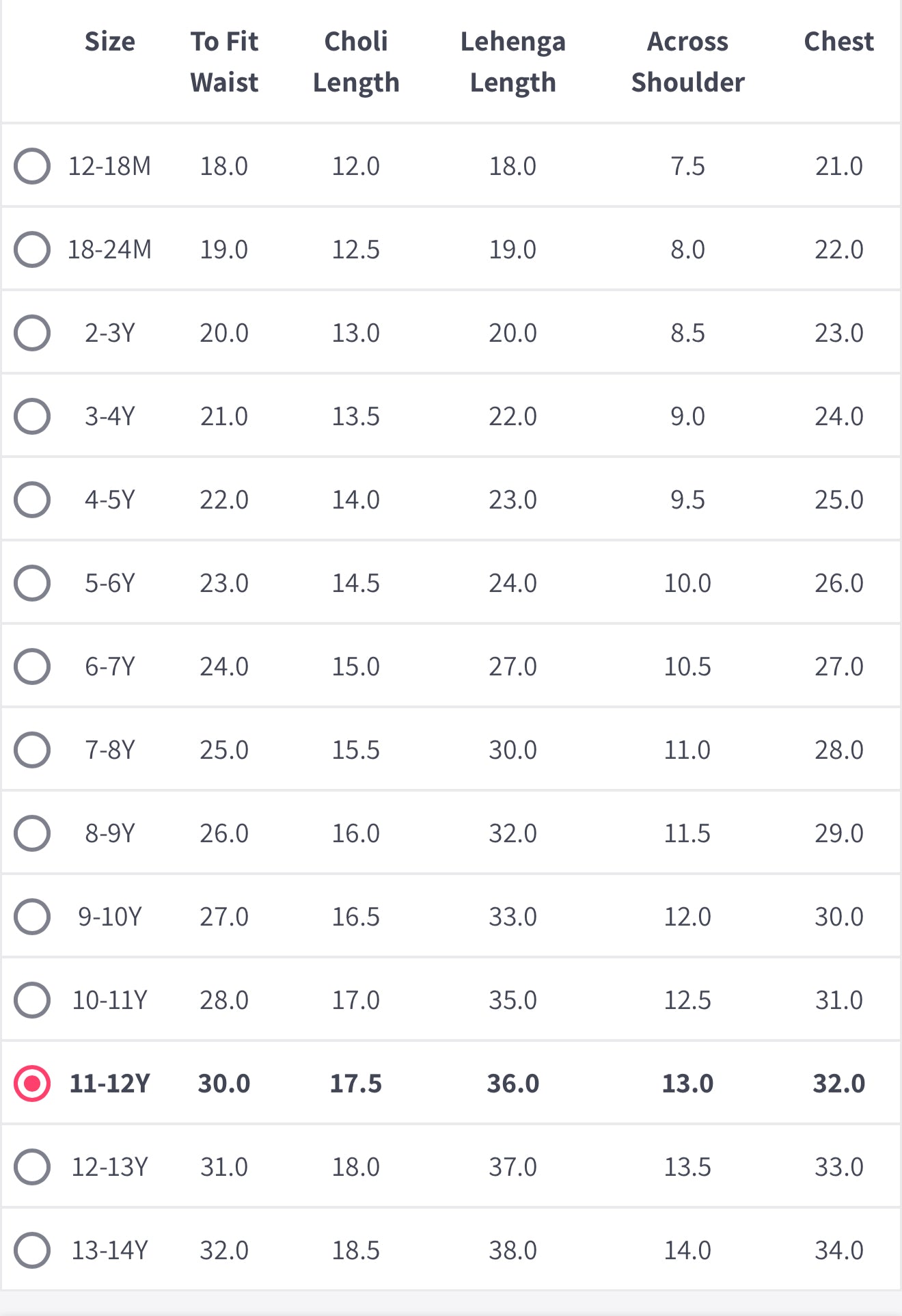This screenshot has height=1316, width=902.
Task: Choose the 13-14Y size radio button
Action: (32, 1250)
